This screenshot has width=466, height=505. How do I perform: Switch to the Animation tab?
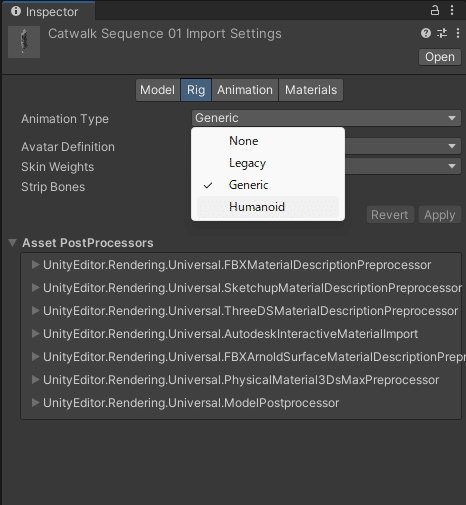click(245, 90)
